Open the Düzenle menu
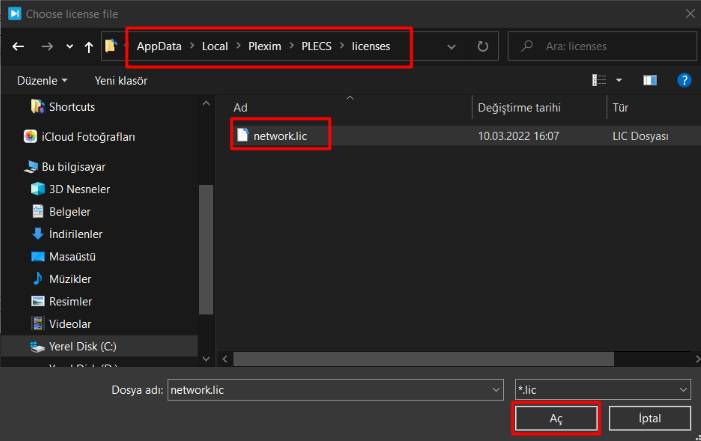This screenshot has height=441, width=701. 42,81
